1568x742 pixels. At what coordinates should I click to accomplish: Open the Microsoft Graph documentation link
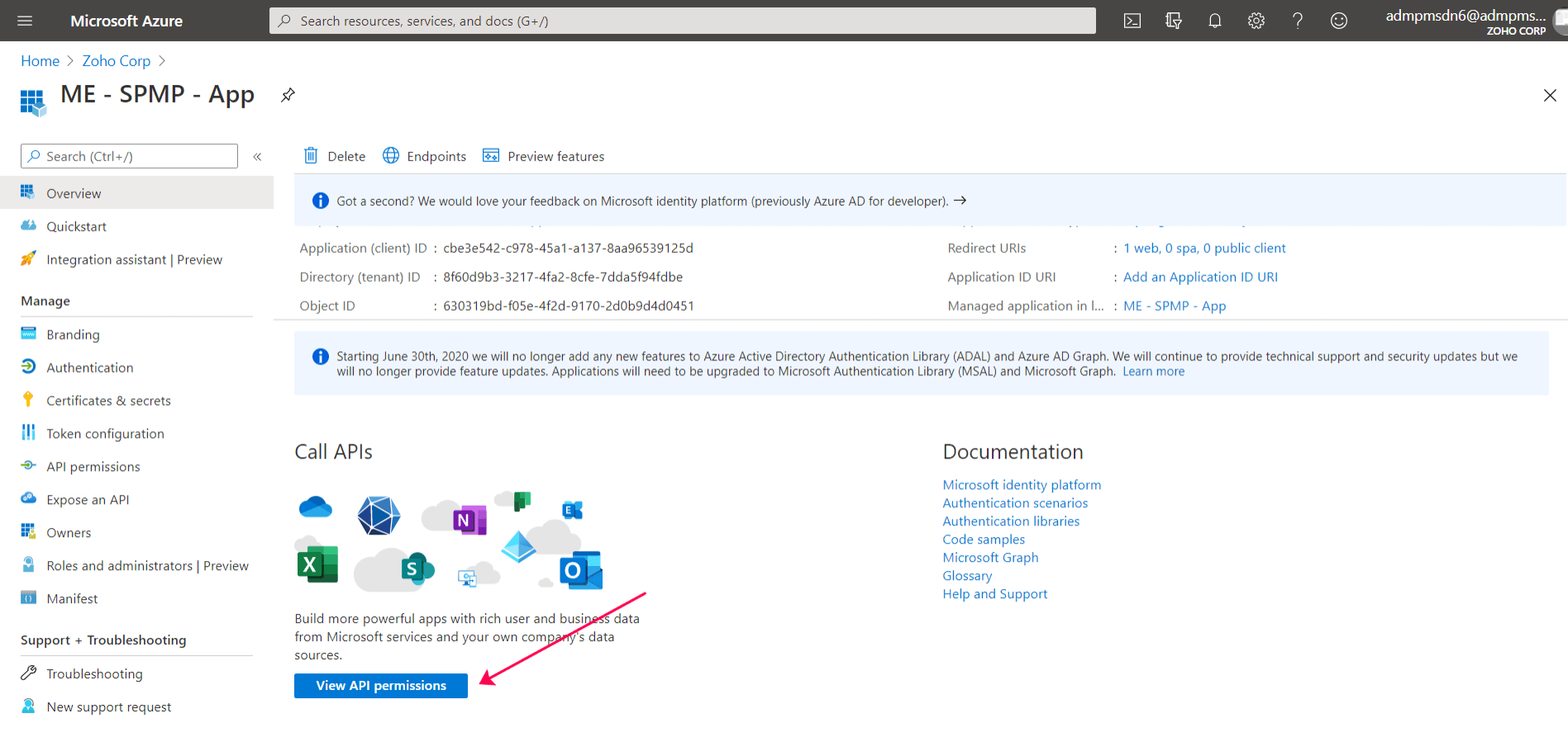(990, 558)
